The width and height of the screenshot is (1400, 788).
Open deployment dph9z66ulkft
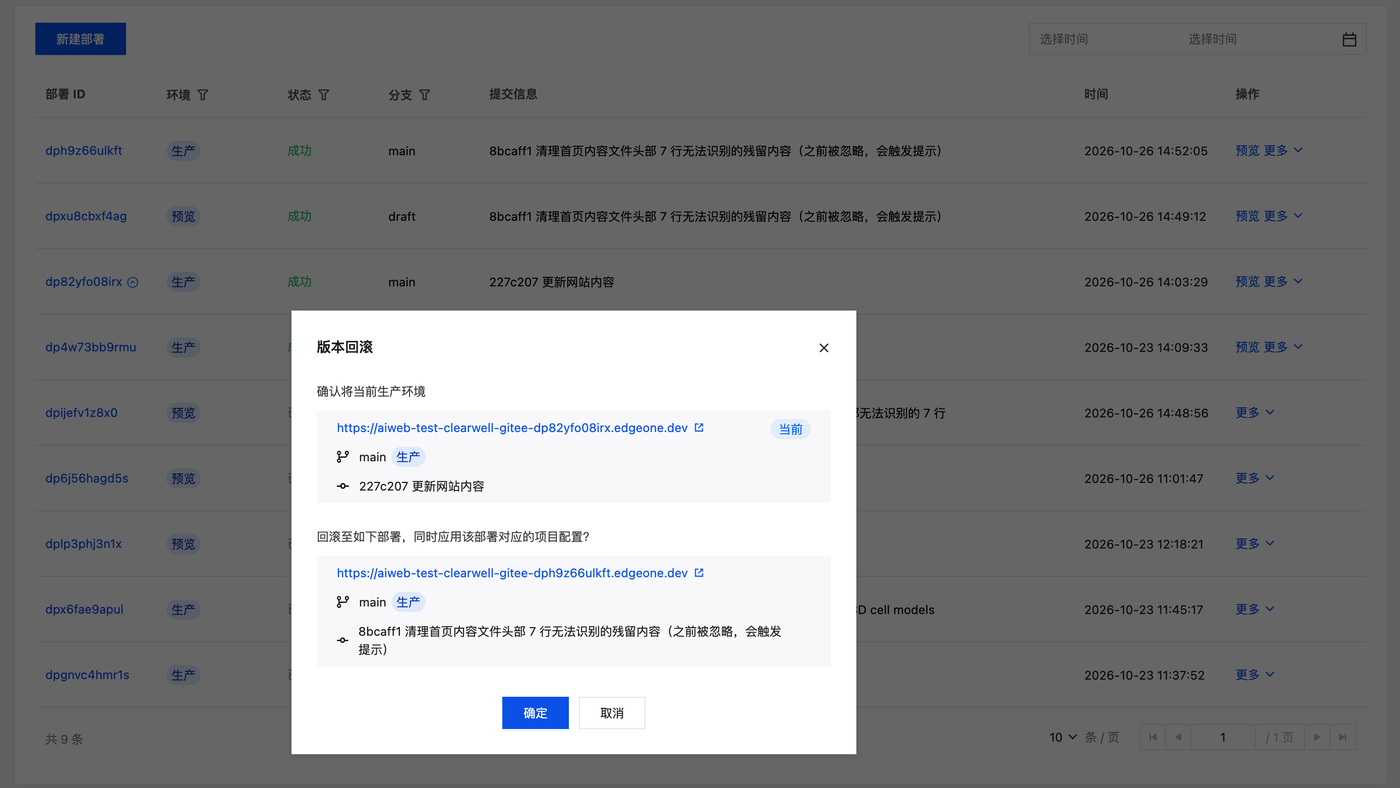[84, 151]
